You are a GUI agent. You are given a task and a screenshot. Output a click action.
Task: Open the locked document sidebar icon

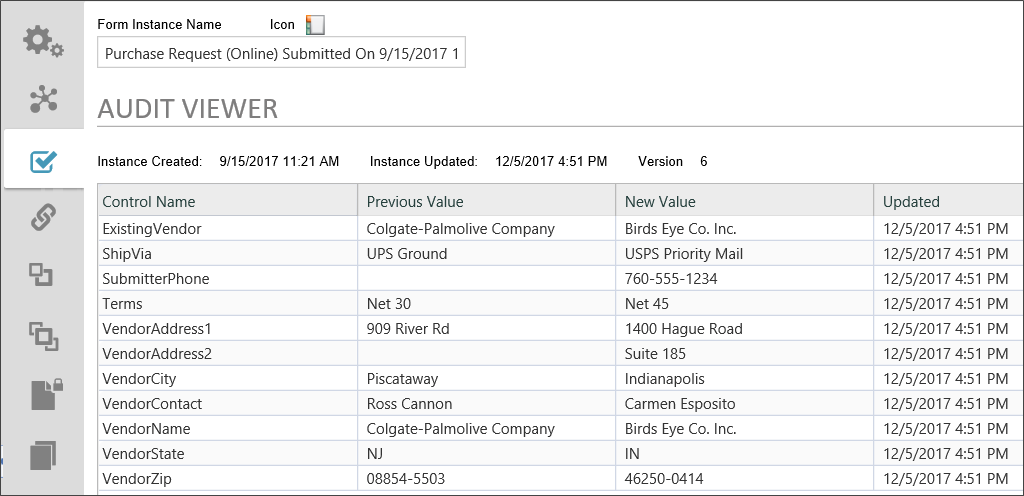click(46, 394)
